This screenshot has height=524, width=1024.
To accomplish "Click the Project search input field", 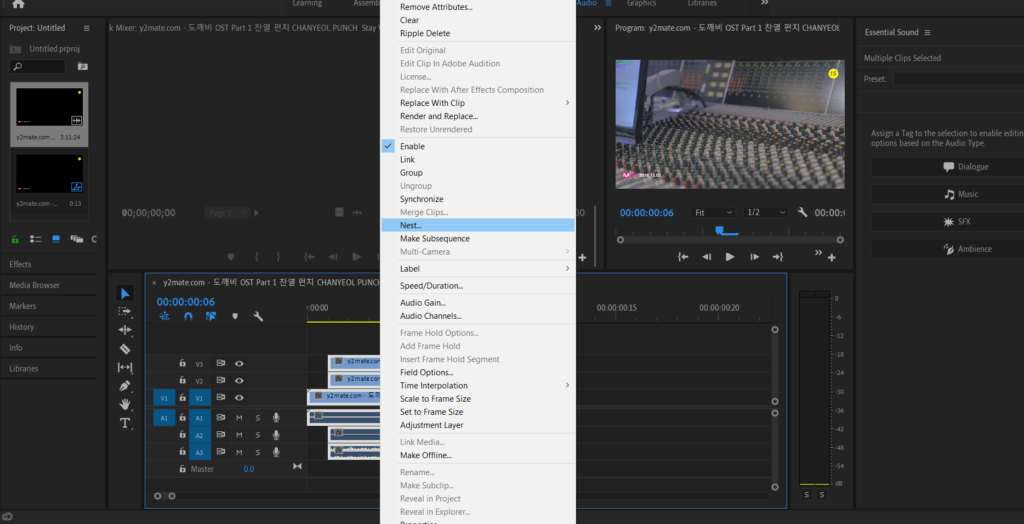I will (x=37, y=66).
